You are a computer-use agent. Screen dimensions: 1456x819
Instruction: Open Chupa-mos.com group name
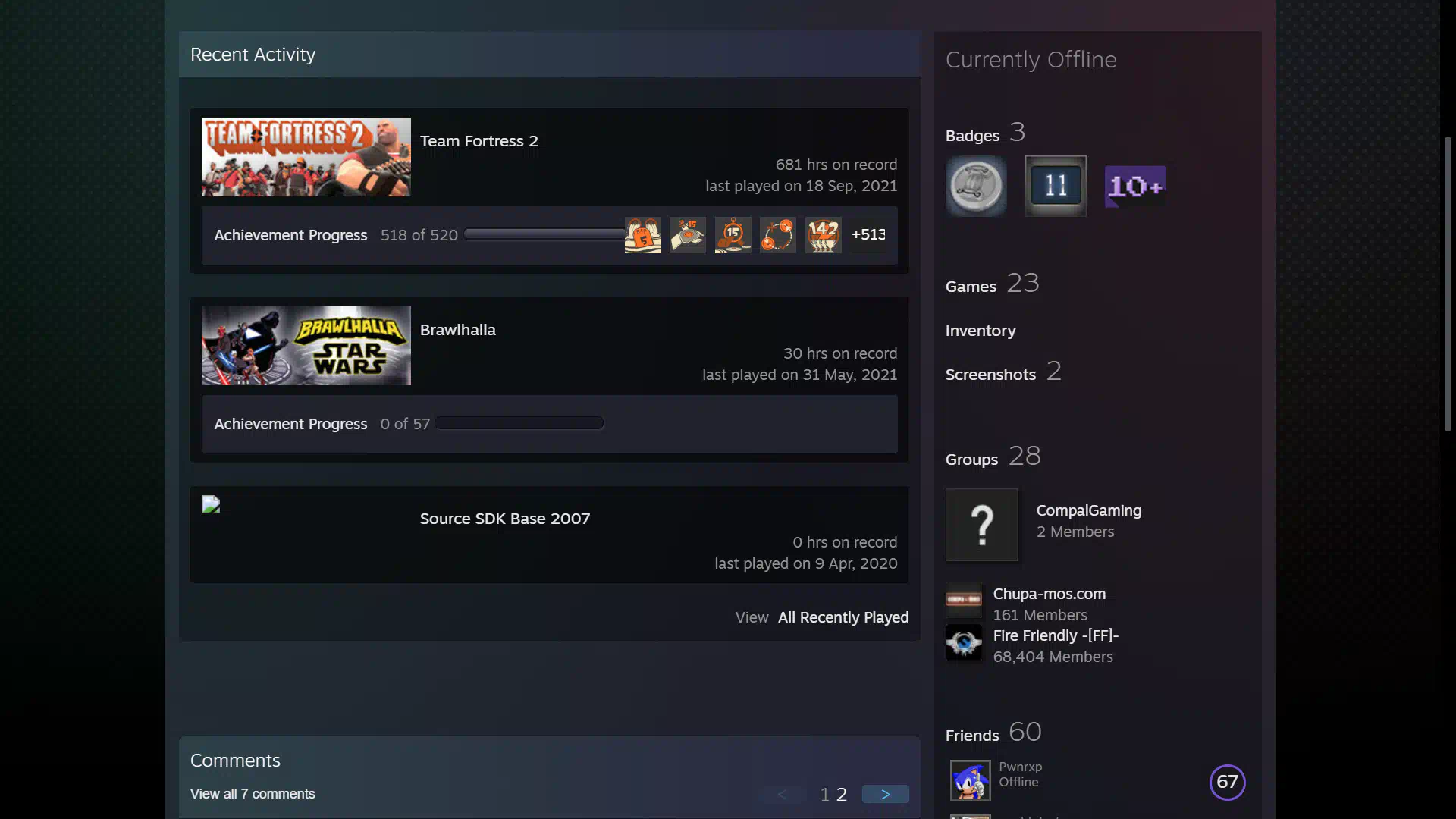(1050, 594)
